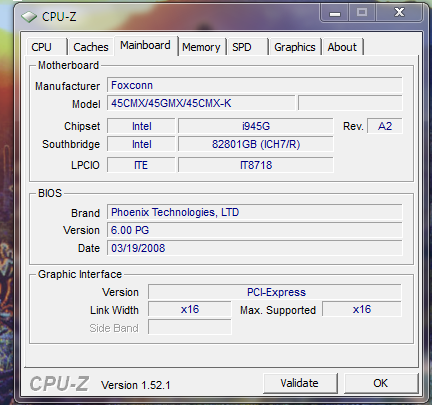The width and height of the screenshot is (435, 408).
Task: Click the Manufacturer label
Action: 67,86
